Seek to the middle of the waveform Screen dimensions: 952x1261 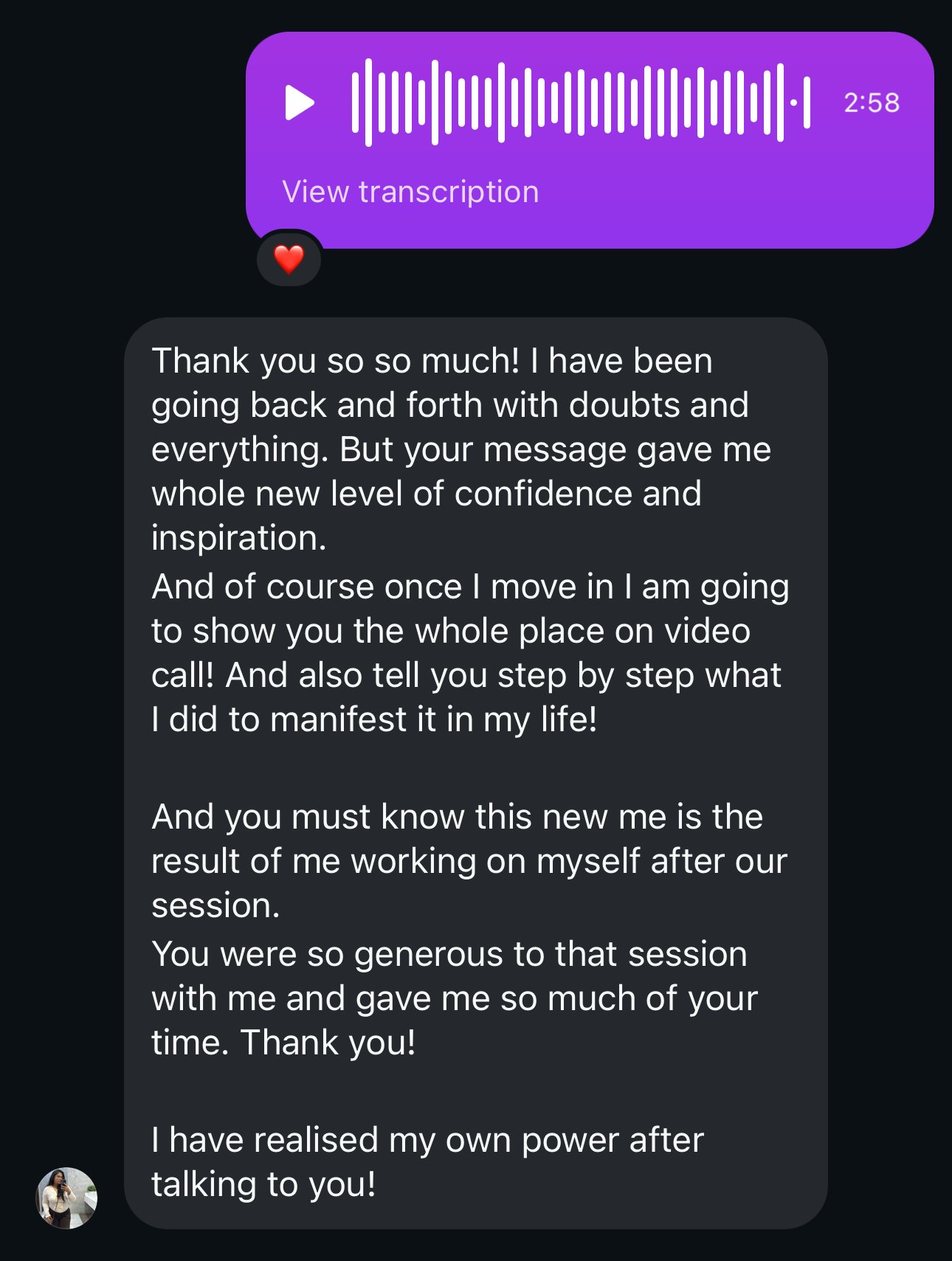(x=581, y=103)
